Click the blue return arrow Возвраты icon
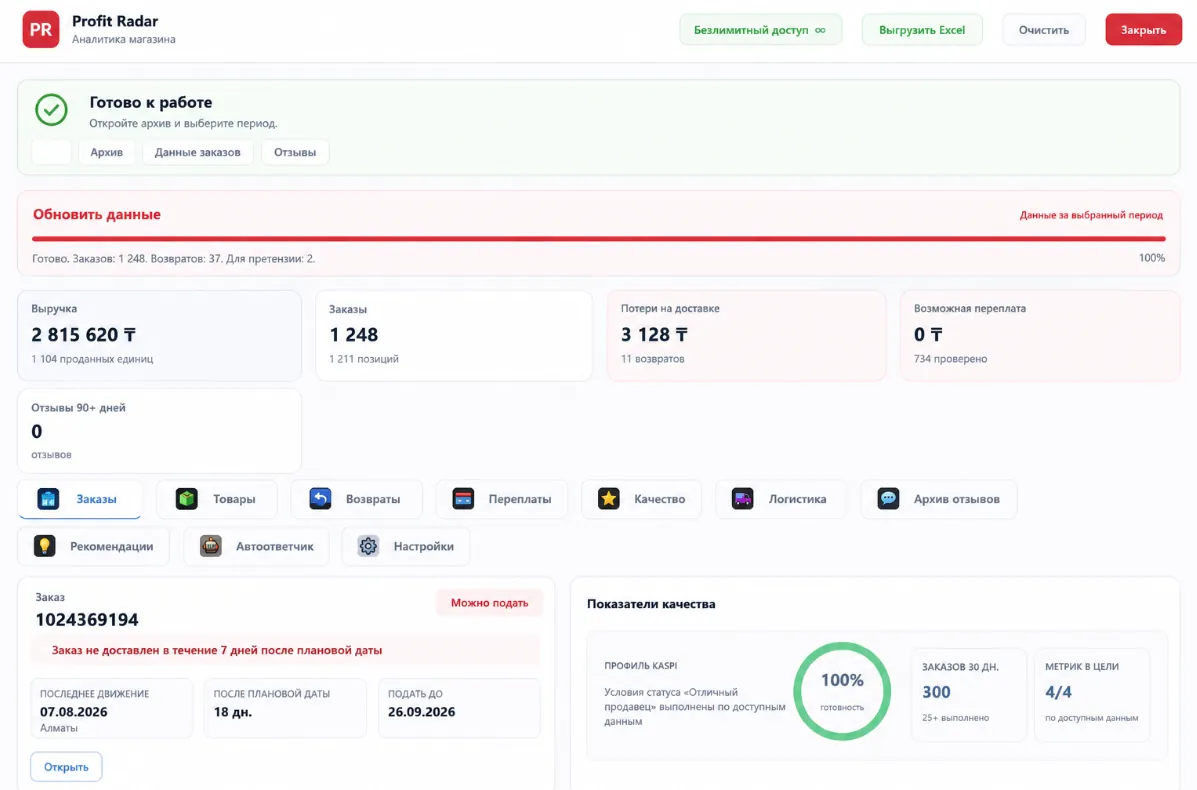Image resolution: width=1197 pixels, height=790 pixels. [x=320, y=499]
